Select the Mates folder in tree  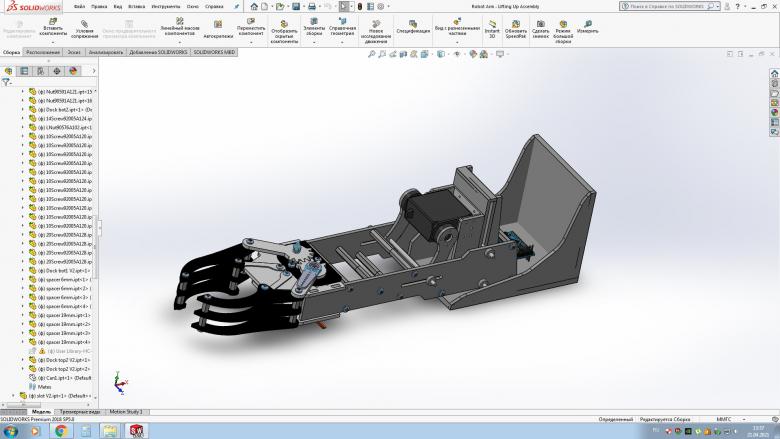[x=44, y=387]
